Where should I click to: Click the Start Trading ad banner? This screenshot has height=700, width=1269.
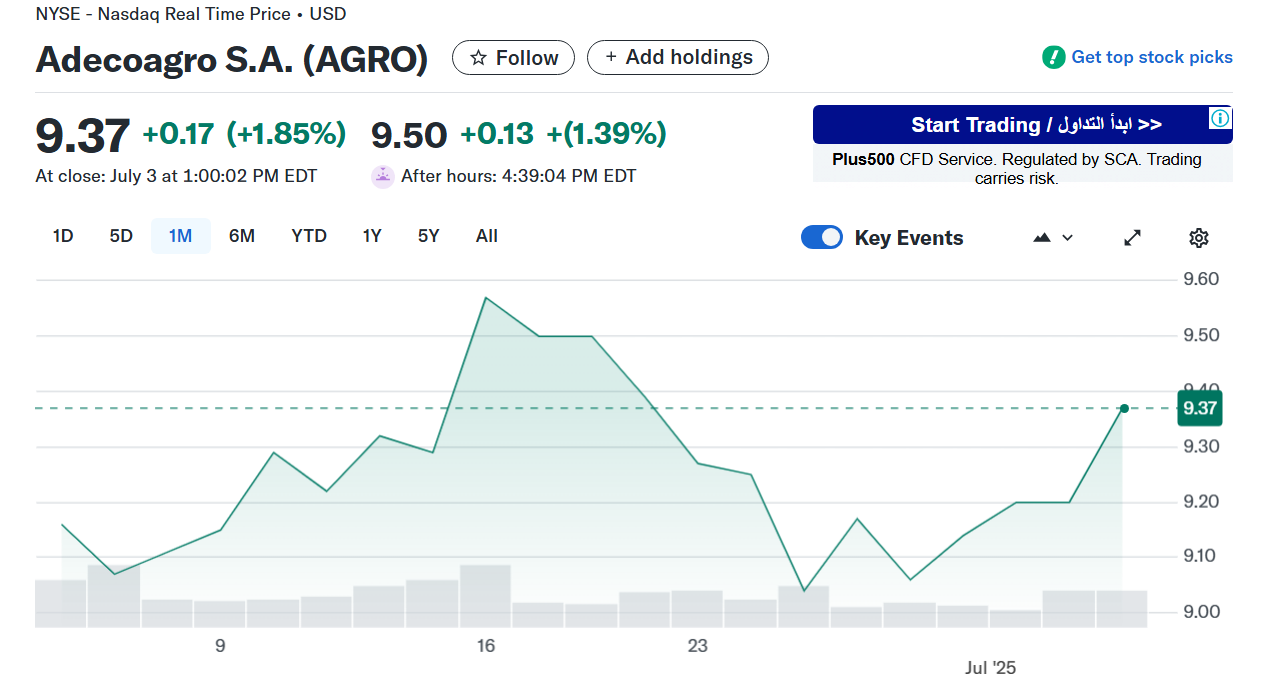[x=1022, y=125]
